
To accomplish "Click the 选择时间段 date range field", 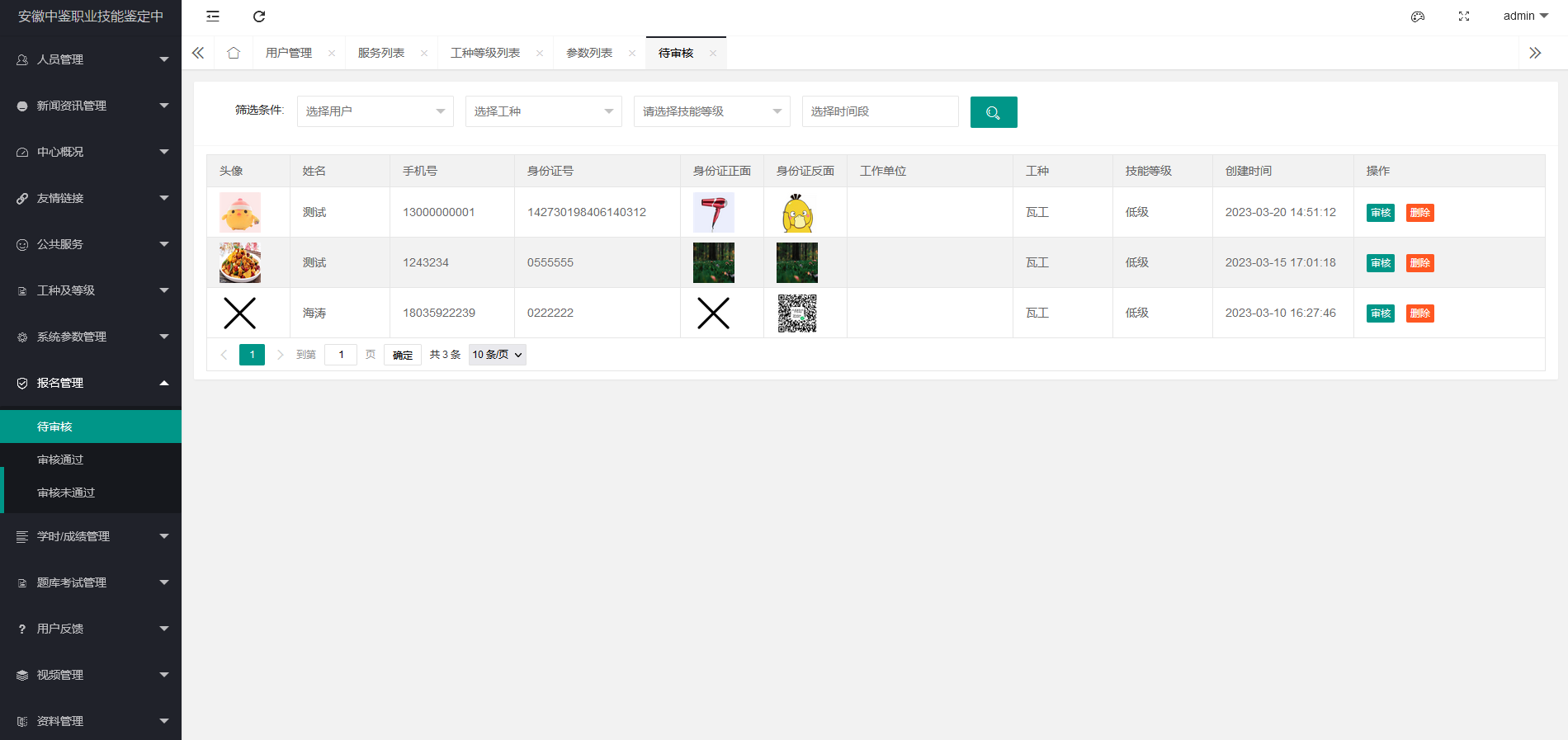I will coord(881,111).
